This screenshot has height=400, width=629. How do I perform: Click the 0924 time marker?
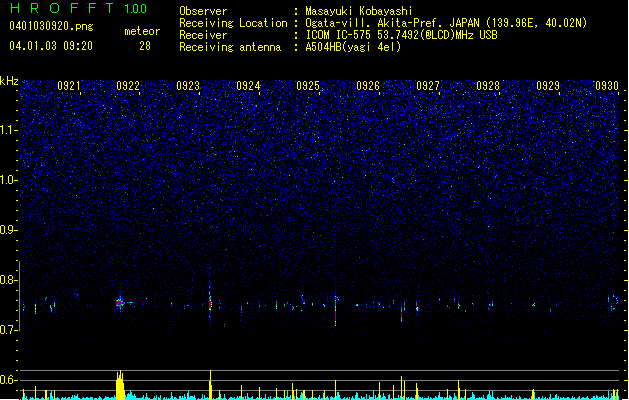click(x=248, y=86)
